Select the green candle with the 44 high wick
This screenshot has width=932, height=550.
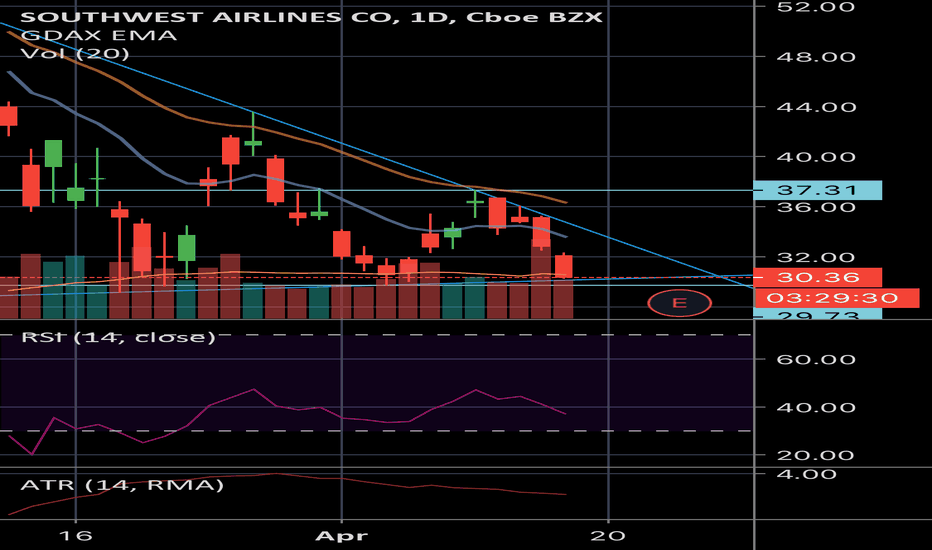[x=253, y=134]
